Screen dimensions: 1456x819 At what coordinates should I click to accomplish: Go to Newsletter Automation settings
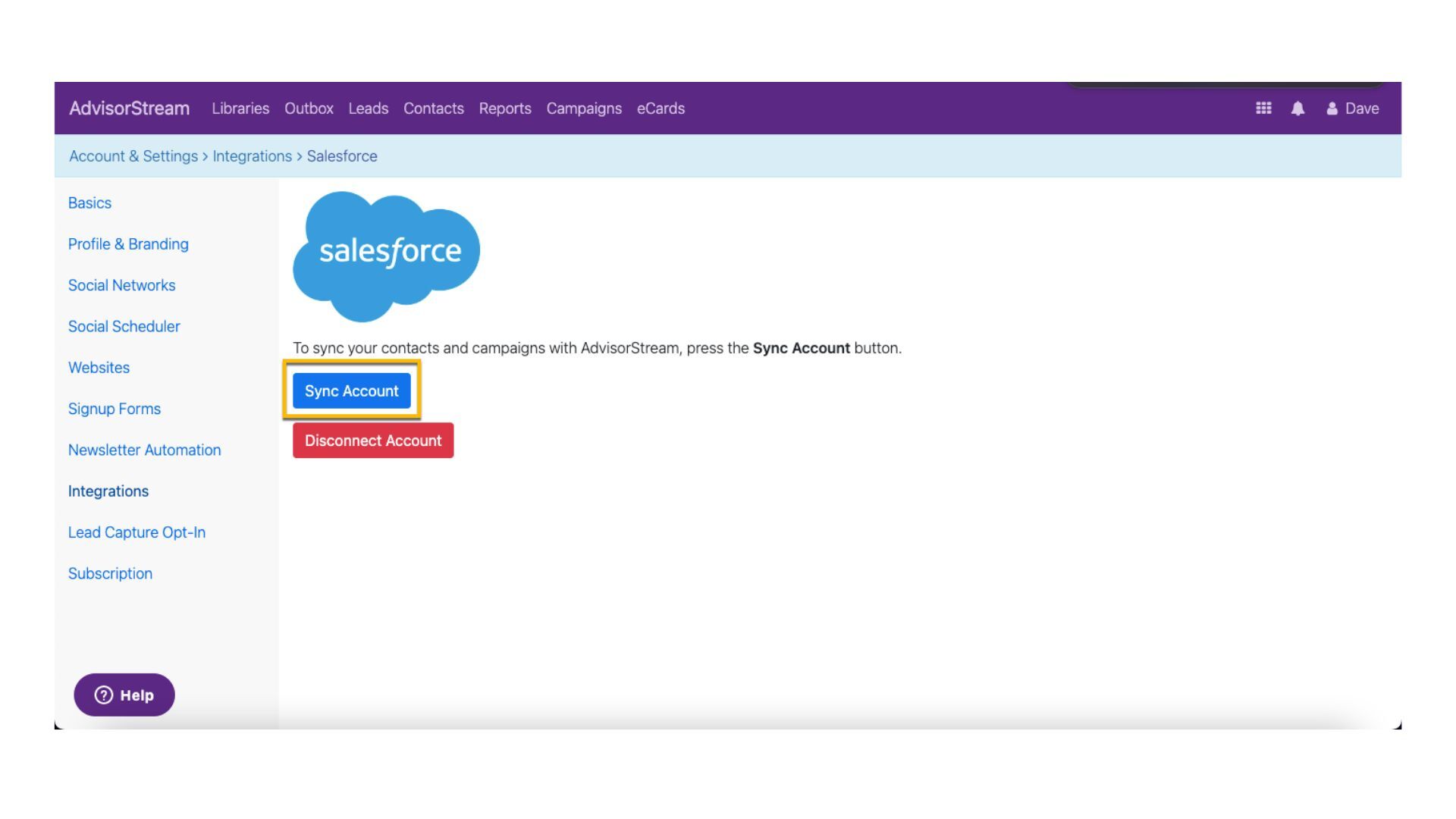[x=144, y=450]
